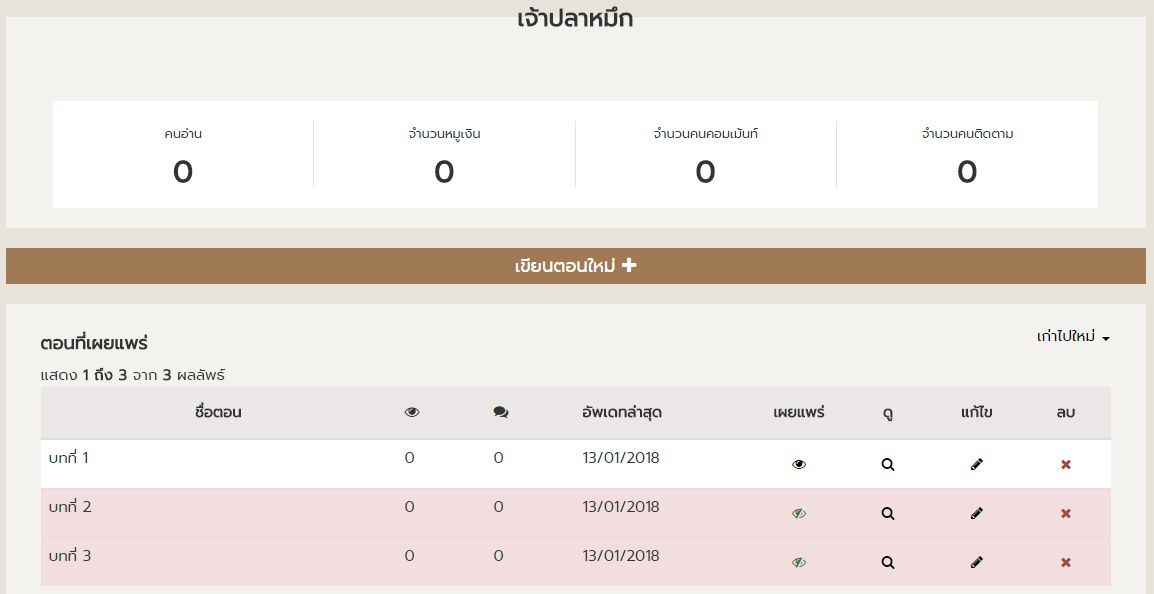Toggle publish visibility for บทที่ 3
The height and width of the screenshot is (594, 1154).
[799, 562]
